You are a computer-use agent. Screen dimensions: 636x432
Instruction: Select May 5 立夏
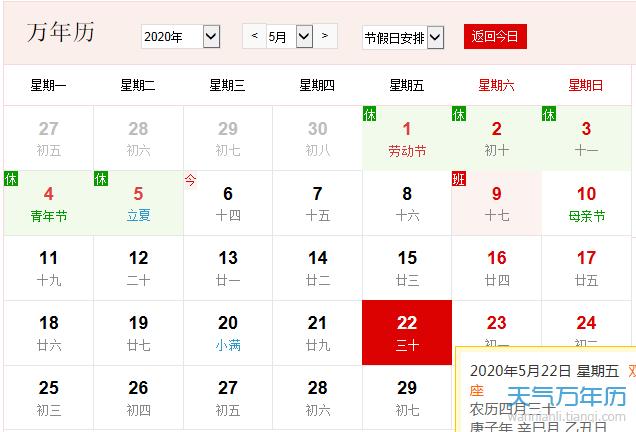point(138,203)
